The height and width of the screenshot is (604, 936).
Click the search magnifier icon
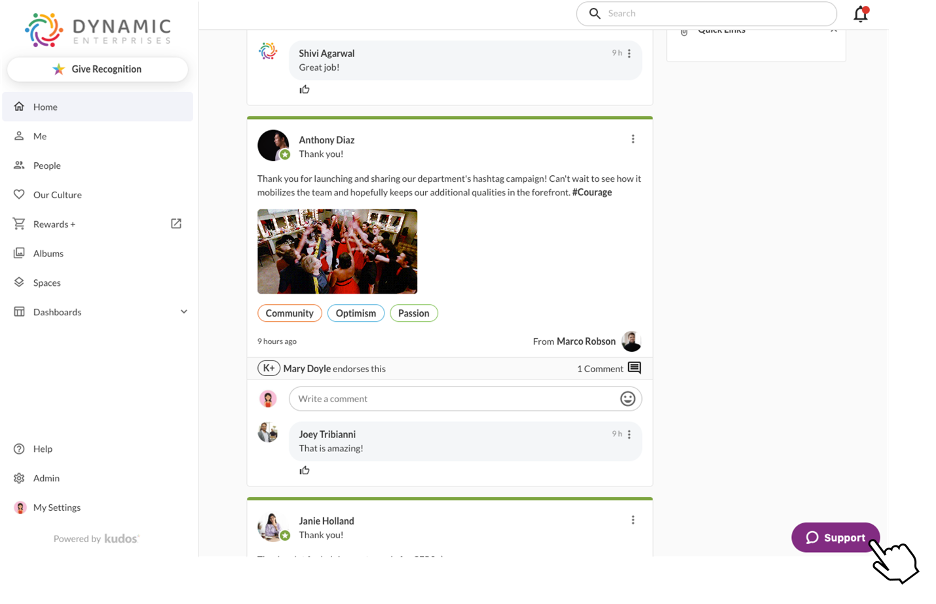click(x=595, y=13)
